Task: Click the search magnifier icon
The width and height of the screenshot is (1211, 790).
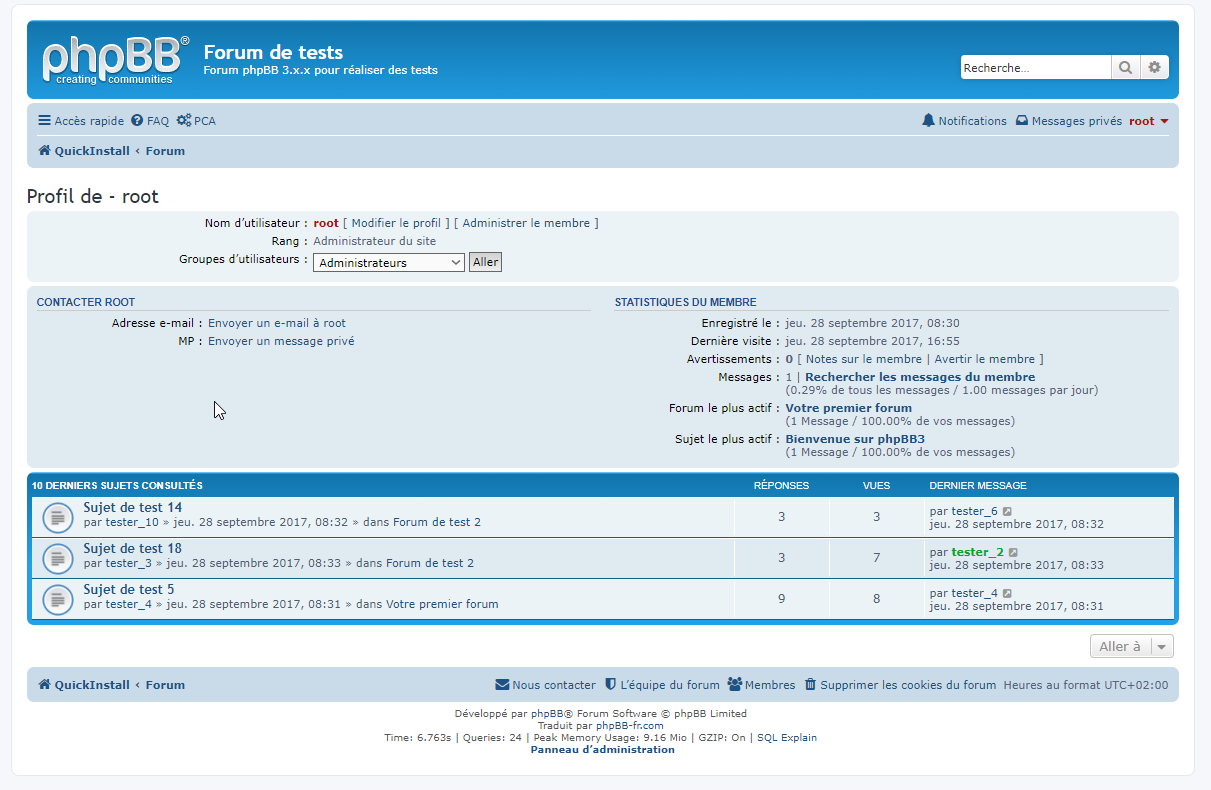Action: [x=1125, y=68]
